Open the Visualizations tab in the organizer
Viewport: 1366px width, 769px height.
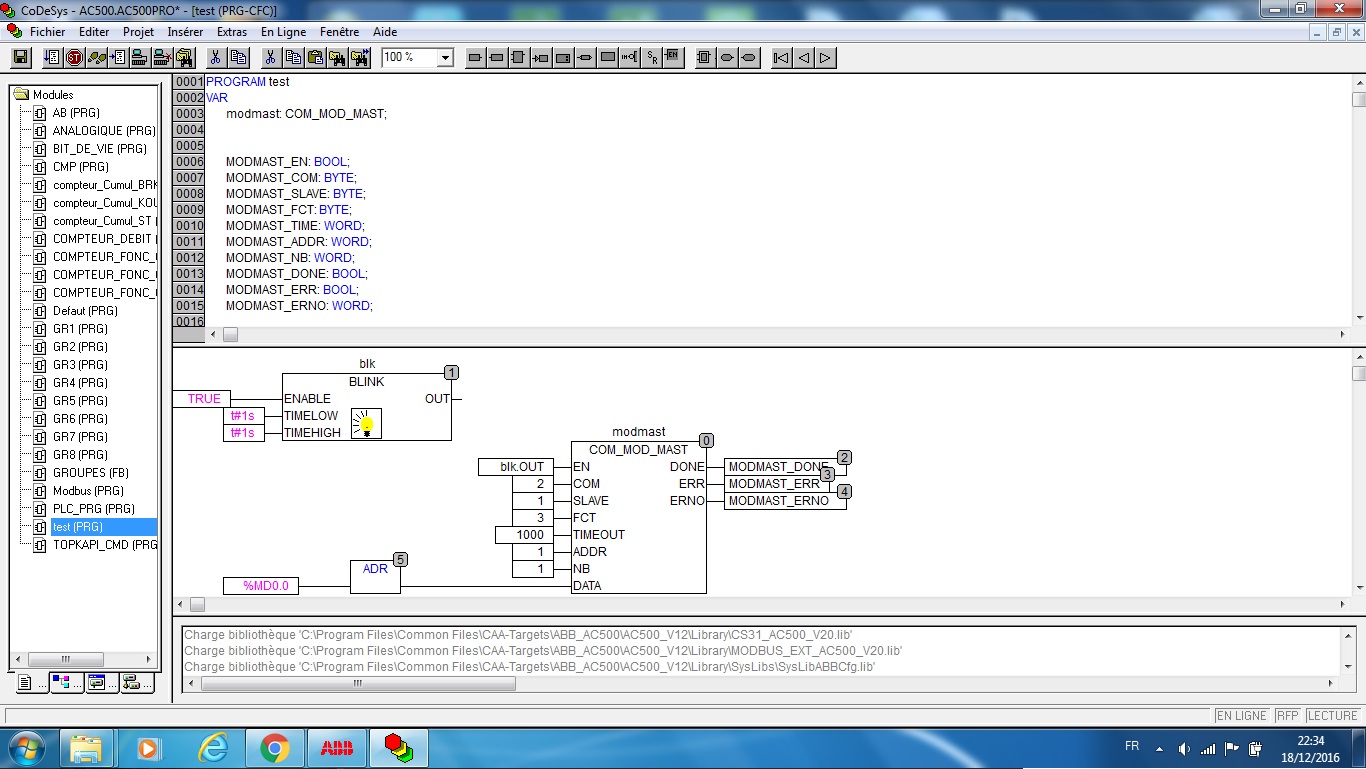click(97, 683)
